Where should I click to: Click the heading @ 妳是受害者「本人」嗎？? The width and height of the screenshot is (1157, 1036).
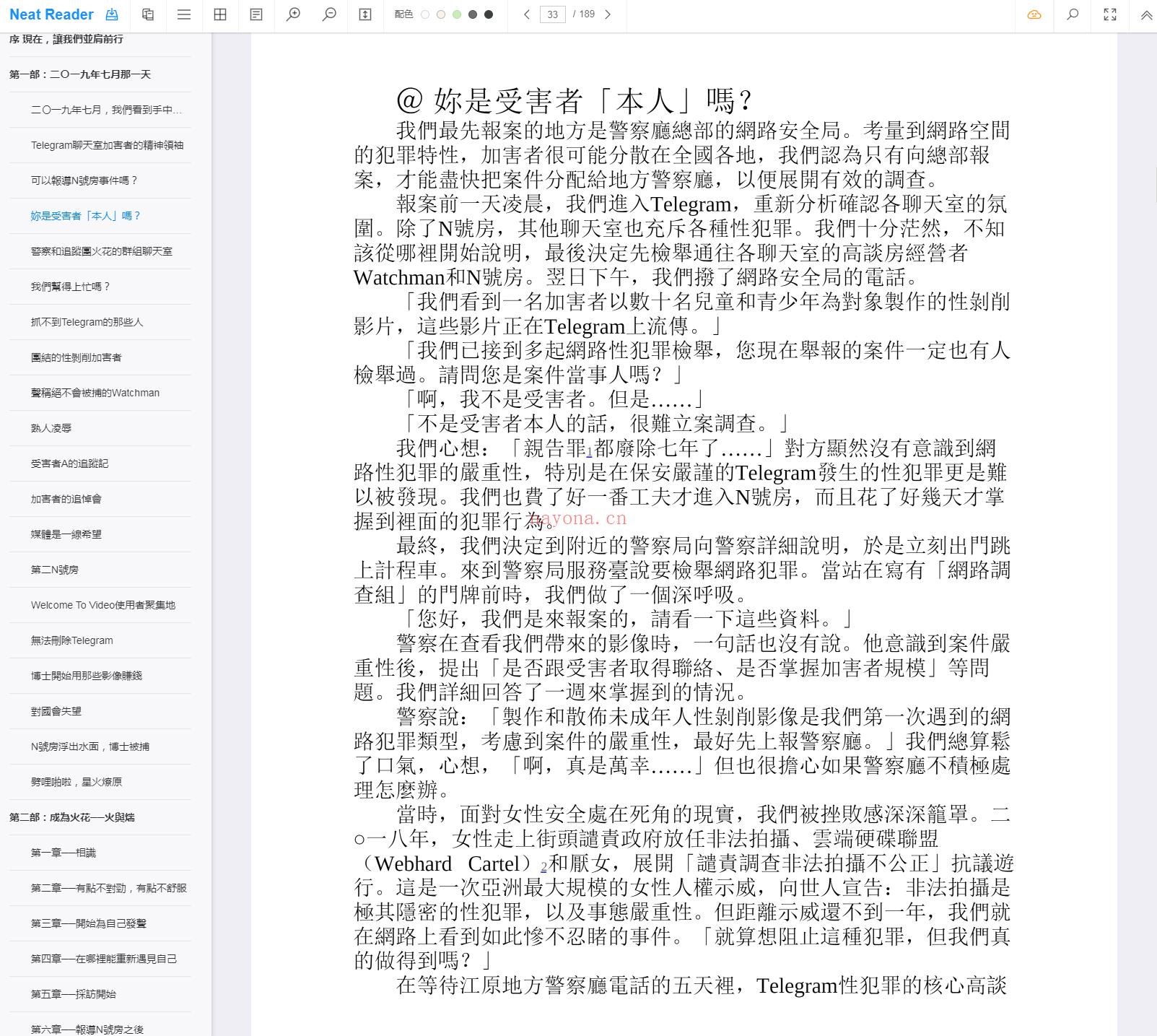point(575,100)
